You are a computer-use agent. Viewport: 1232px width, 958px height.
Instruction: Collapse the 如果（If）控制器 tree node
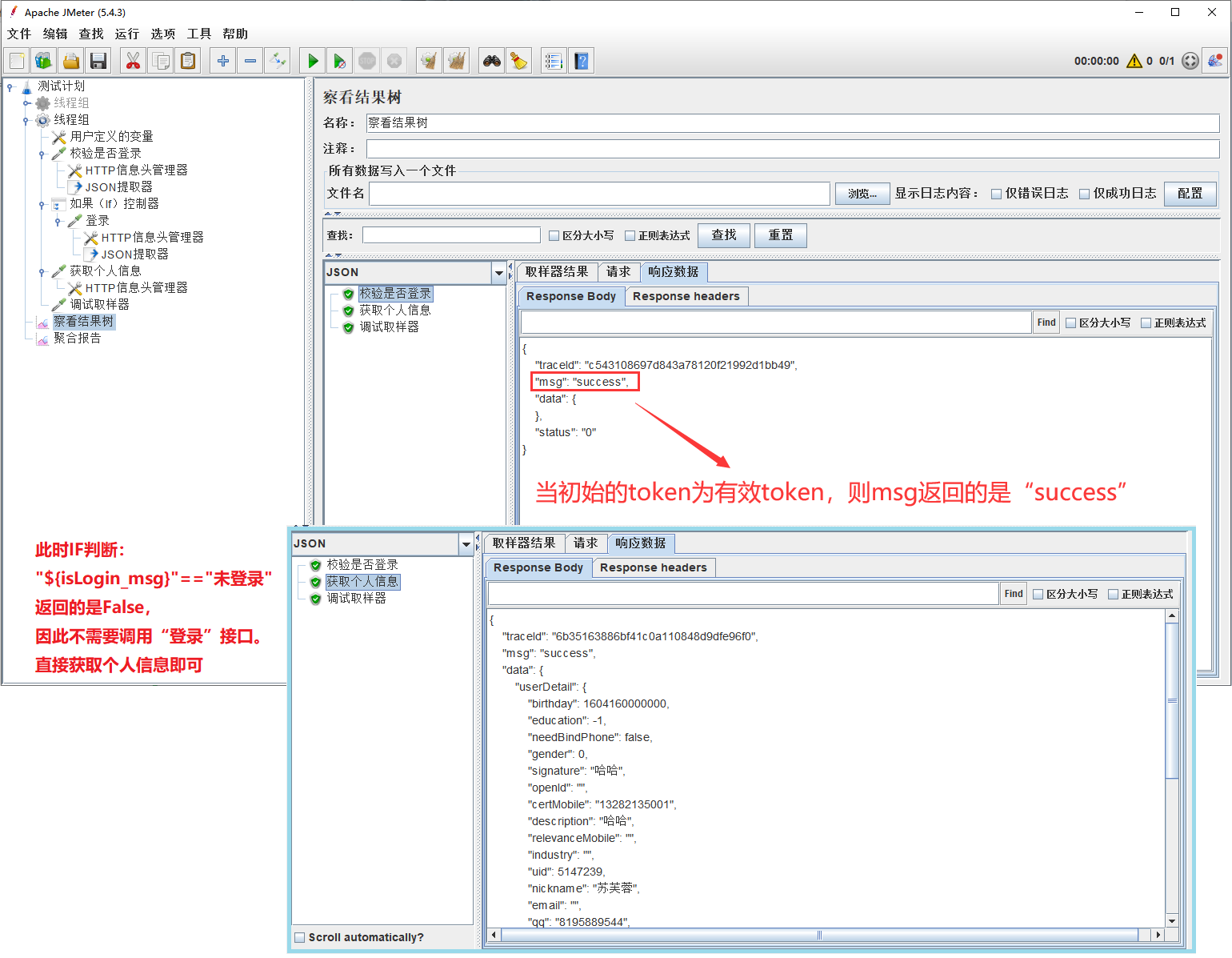[42, 205]
